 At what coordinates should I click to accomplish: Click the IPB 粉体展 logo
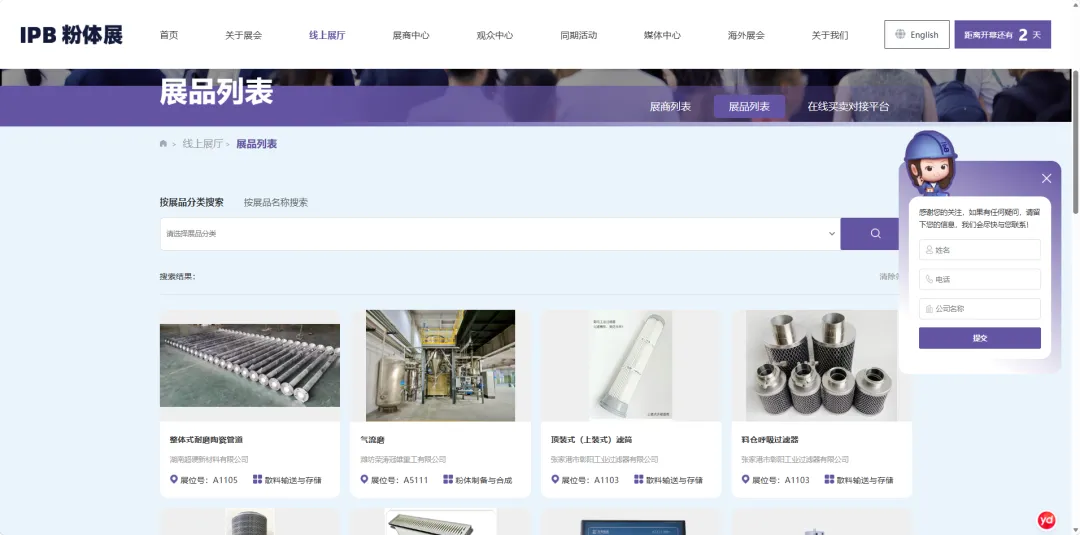click(x=72, y=35)
